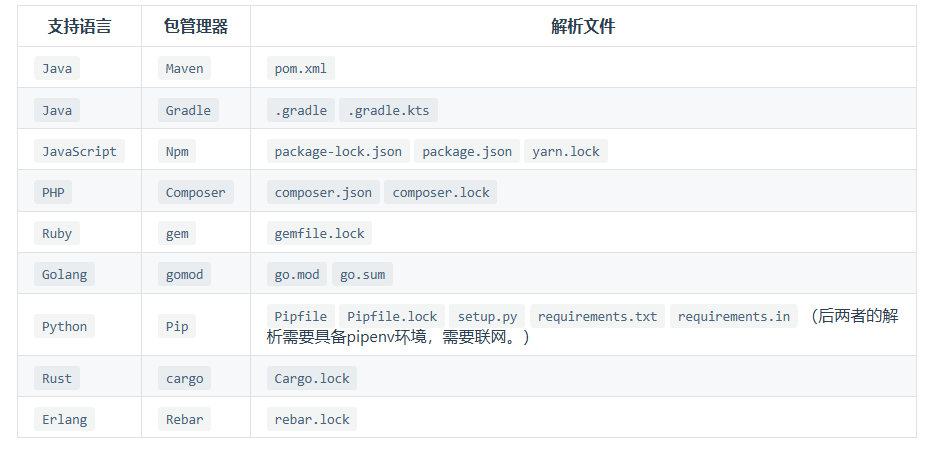Click the 解析文件 column header
Screen dimensions: 926x450
point(583,27)
